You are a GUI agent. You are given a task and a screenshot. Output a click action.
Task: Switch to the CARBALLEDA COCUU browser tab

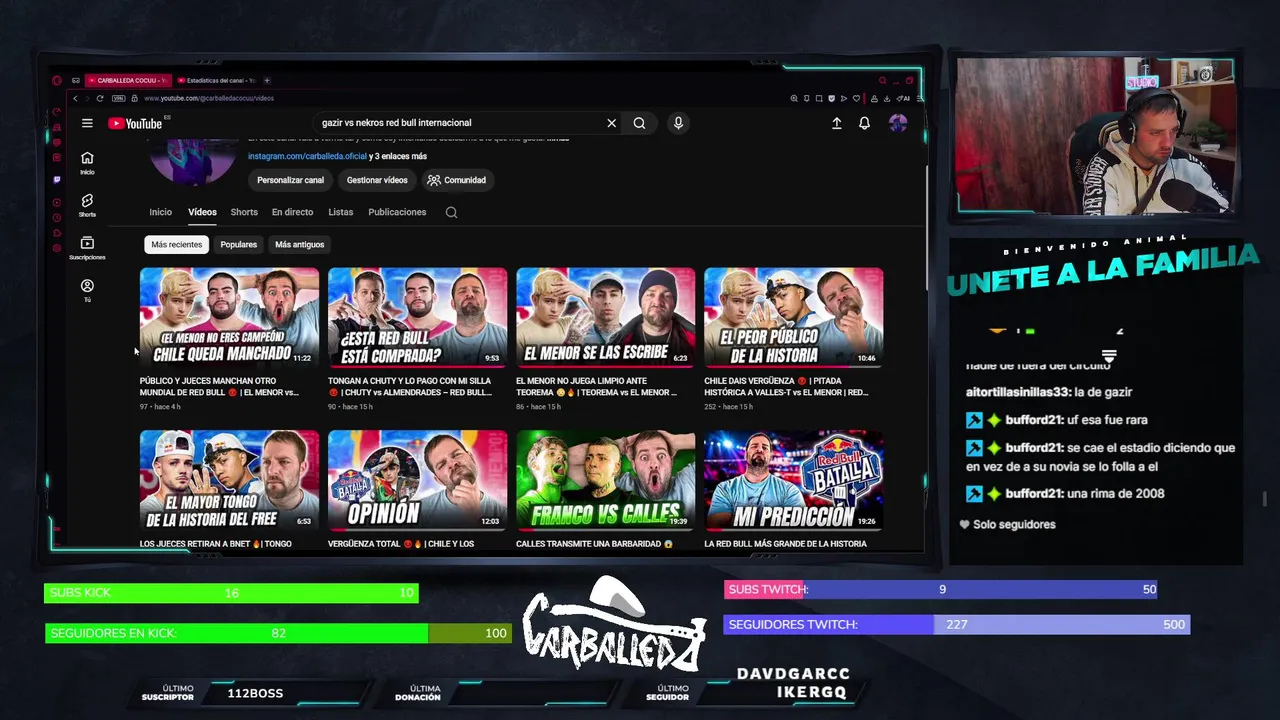coord(128,80)
